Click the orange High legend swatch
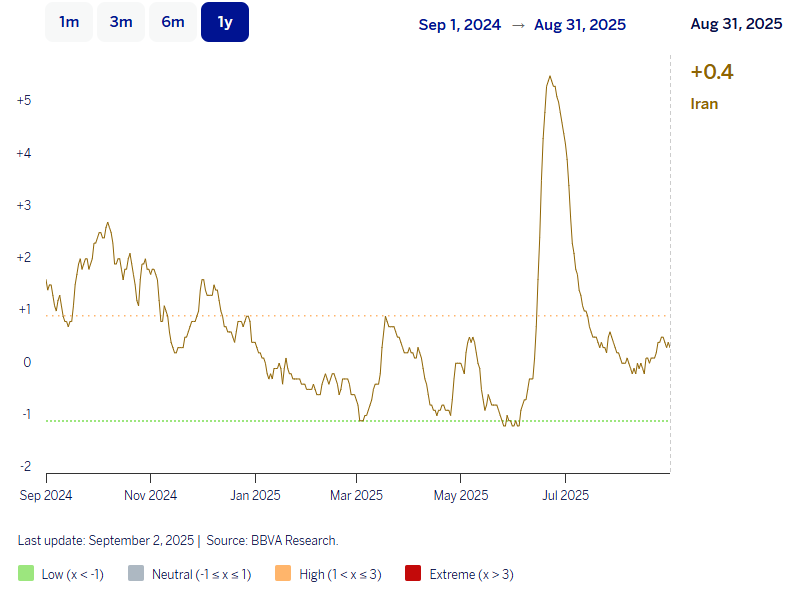This screenshot has width=787, height=596. 283,573
